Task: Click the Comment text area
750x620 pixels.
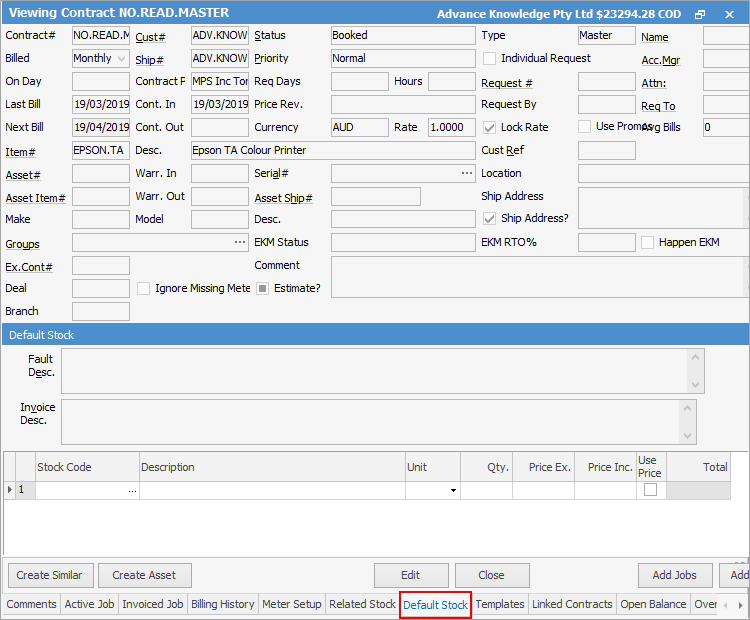Action: (x=538, y=277)
